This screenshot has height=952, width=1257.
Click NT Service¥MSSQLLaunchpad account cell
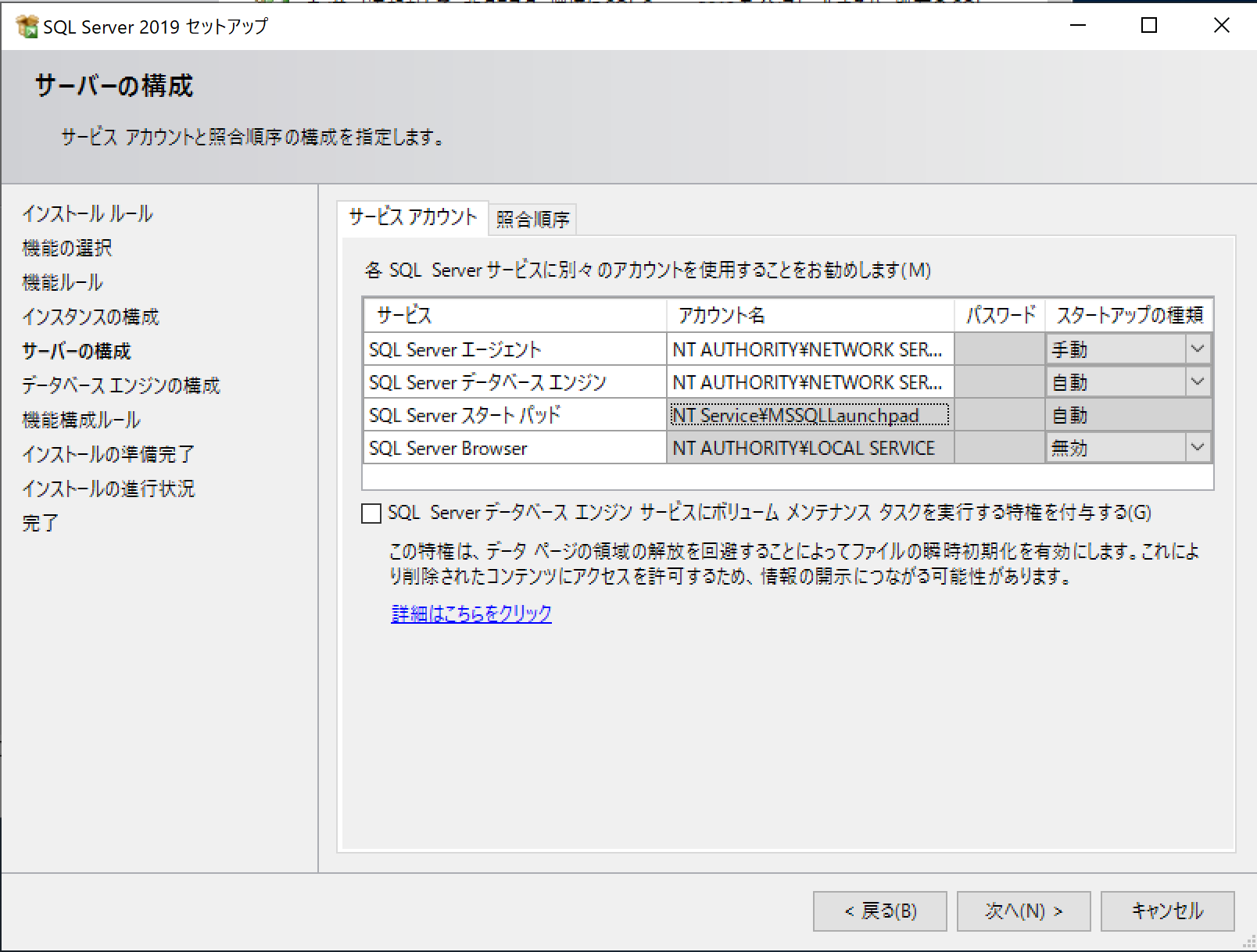click(810, 415)
